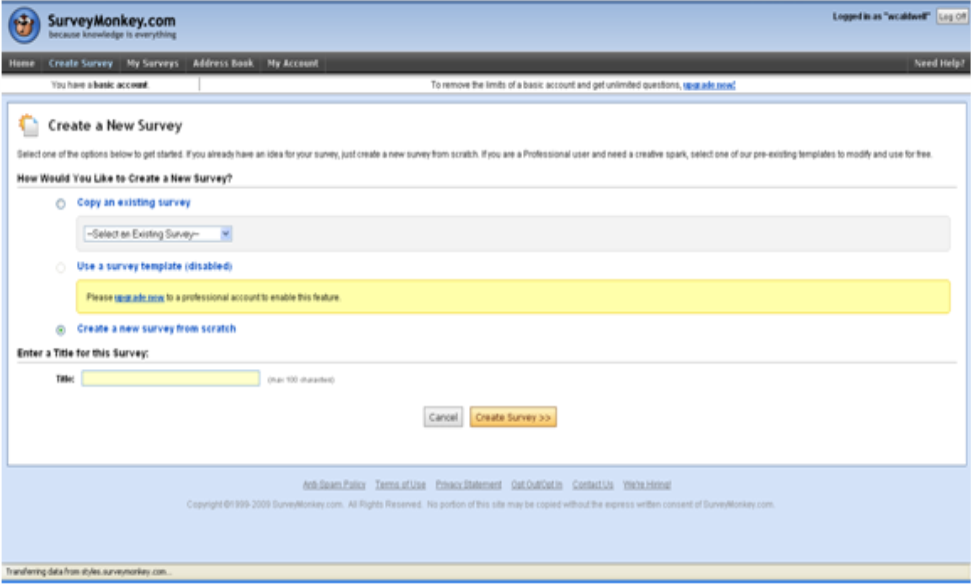Select the Copy an existing survey radio button
Screen dimensions: 971x585
(61, 203)
